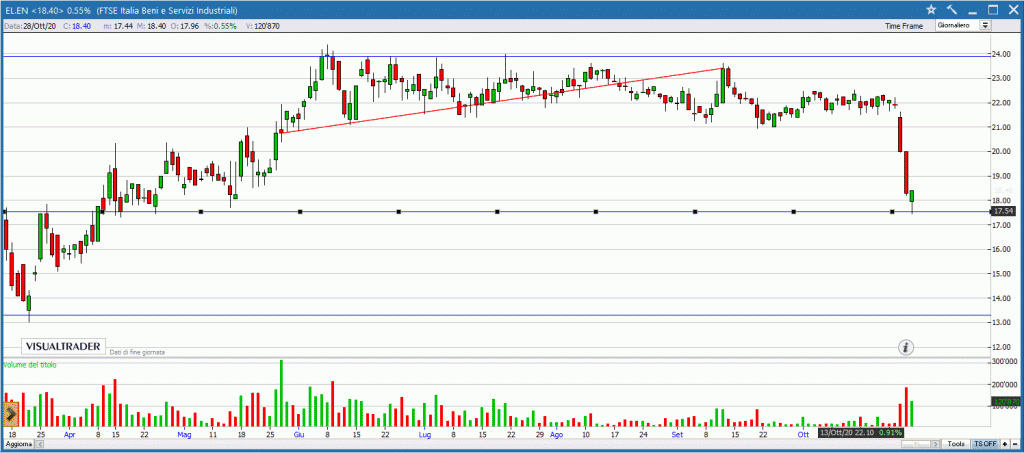Open the Tools button
This screenshot has width=1024, height=453.
(x=955, y=444)
